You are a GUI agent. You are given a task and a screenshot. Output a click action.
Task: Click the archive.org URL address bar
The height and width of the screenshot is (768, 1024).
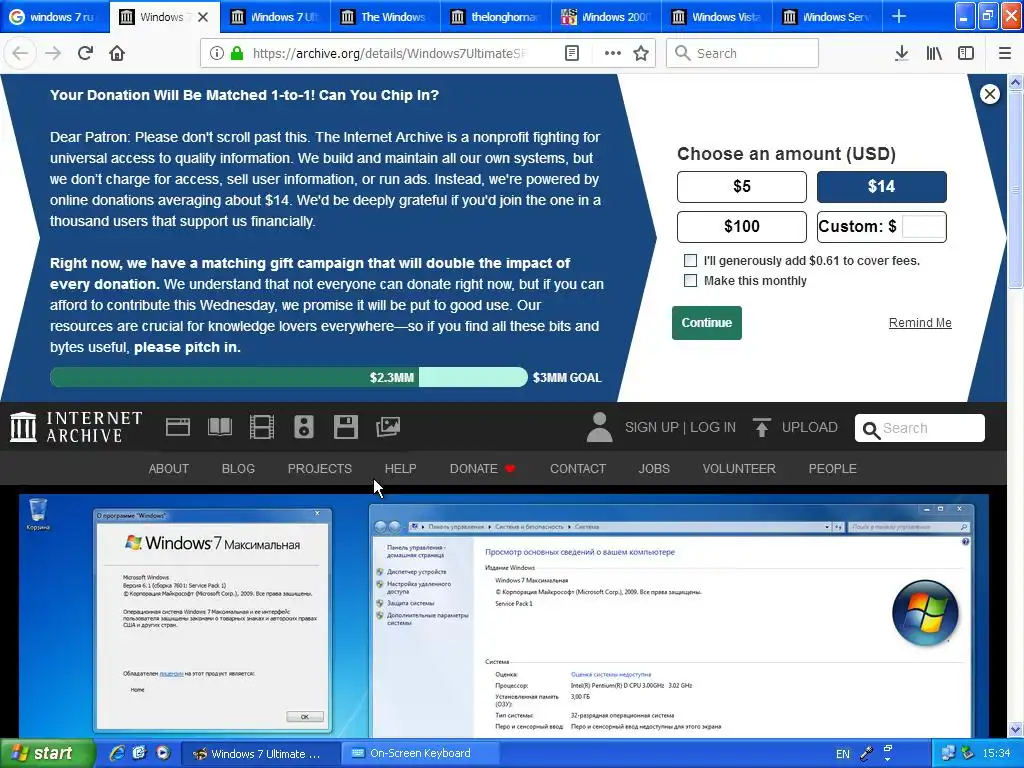pos(389,53)
